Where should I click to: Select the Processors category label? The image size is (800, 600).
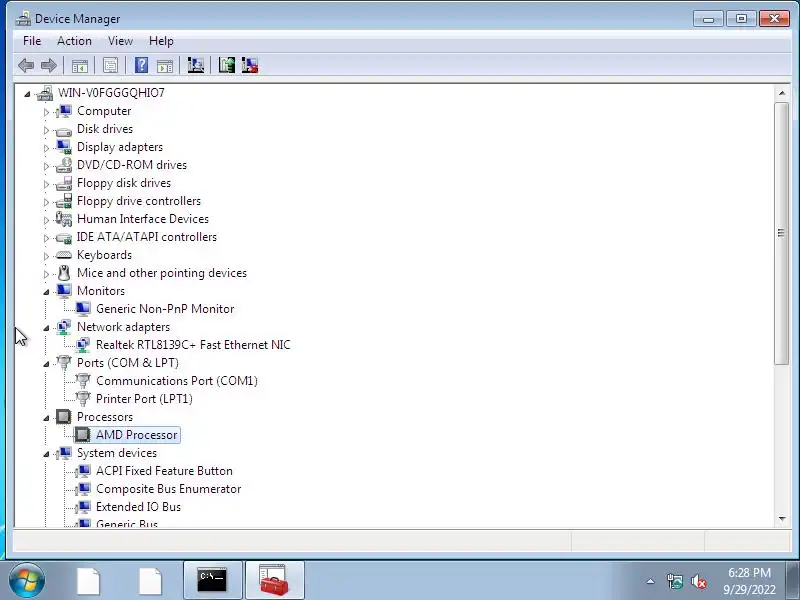pos(105,417)
